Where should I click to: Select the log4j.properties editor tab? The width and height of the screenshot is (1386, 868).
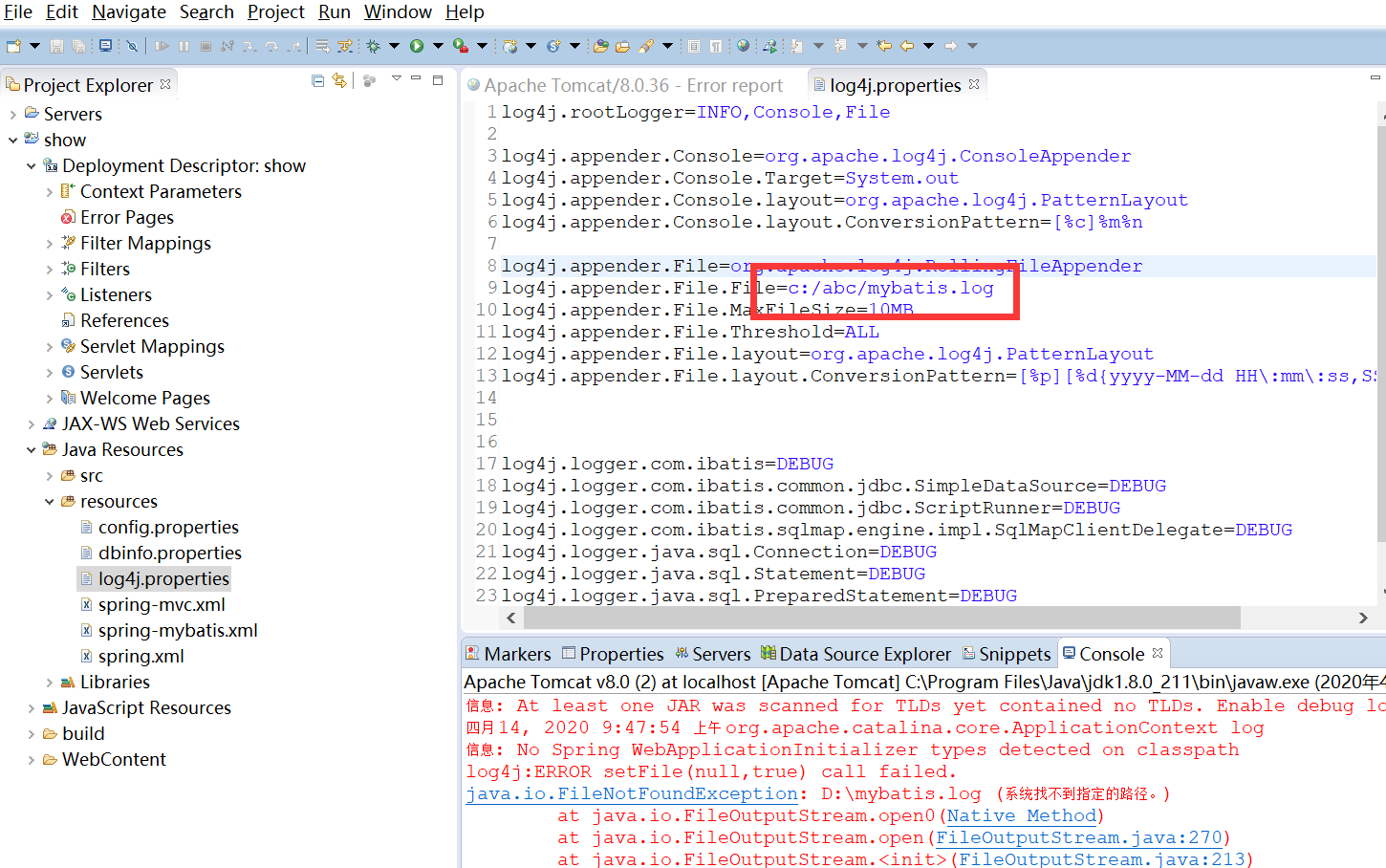(x=895, y=85)
